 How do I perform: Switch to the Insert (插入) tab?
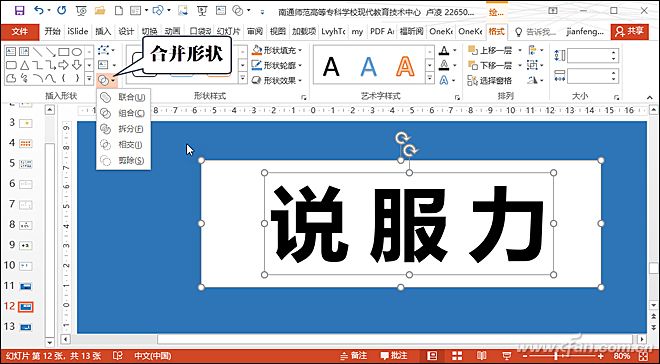103,31
